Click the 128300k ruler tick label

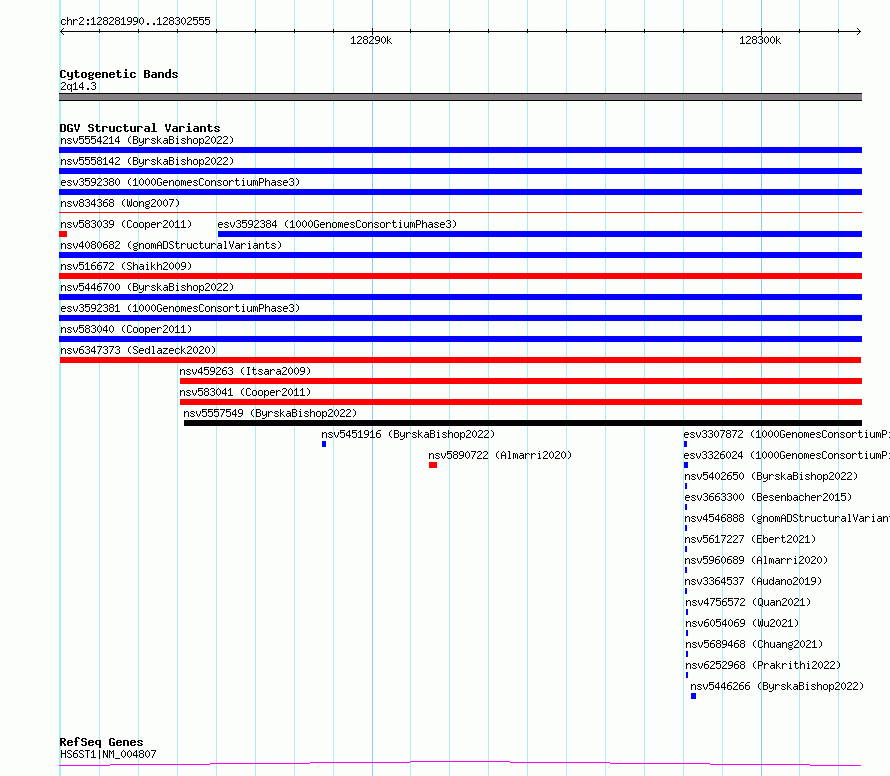tap(759, 40)
